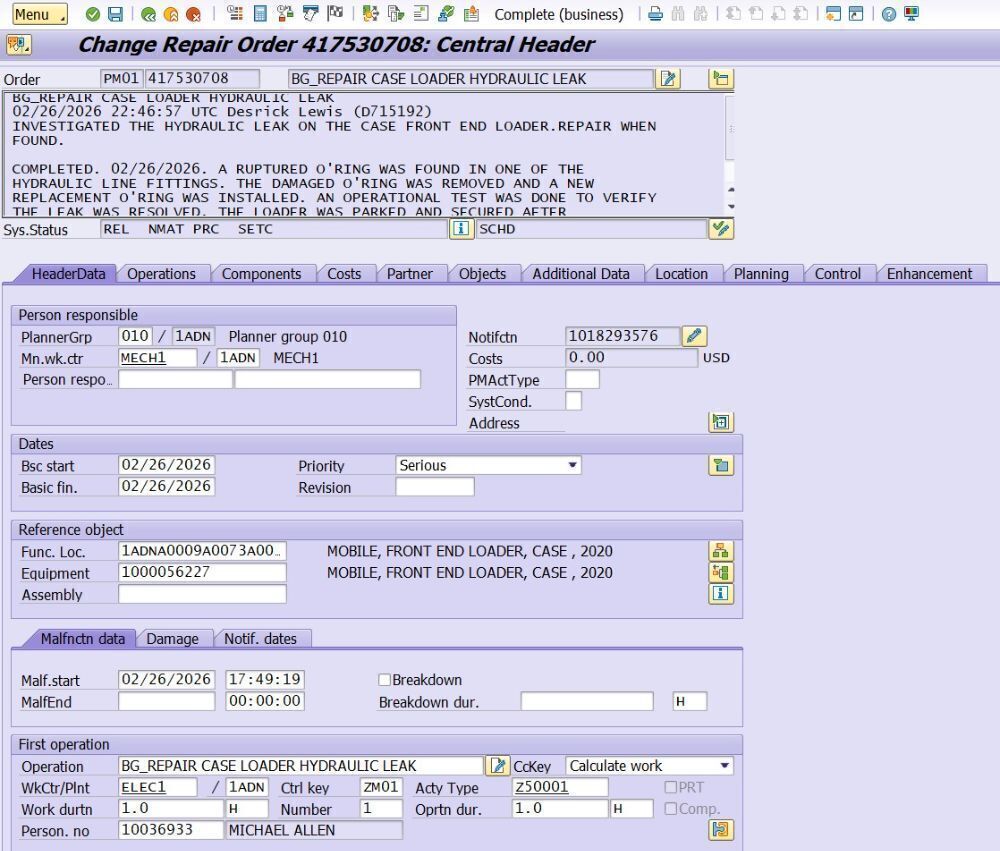Image resolution: width=1000 pixels, height=851 pixels.
Task: Edit first operation long text icon
Action: pos(497,765)
